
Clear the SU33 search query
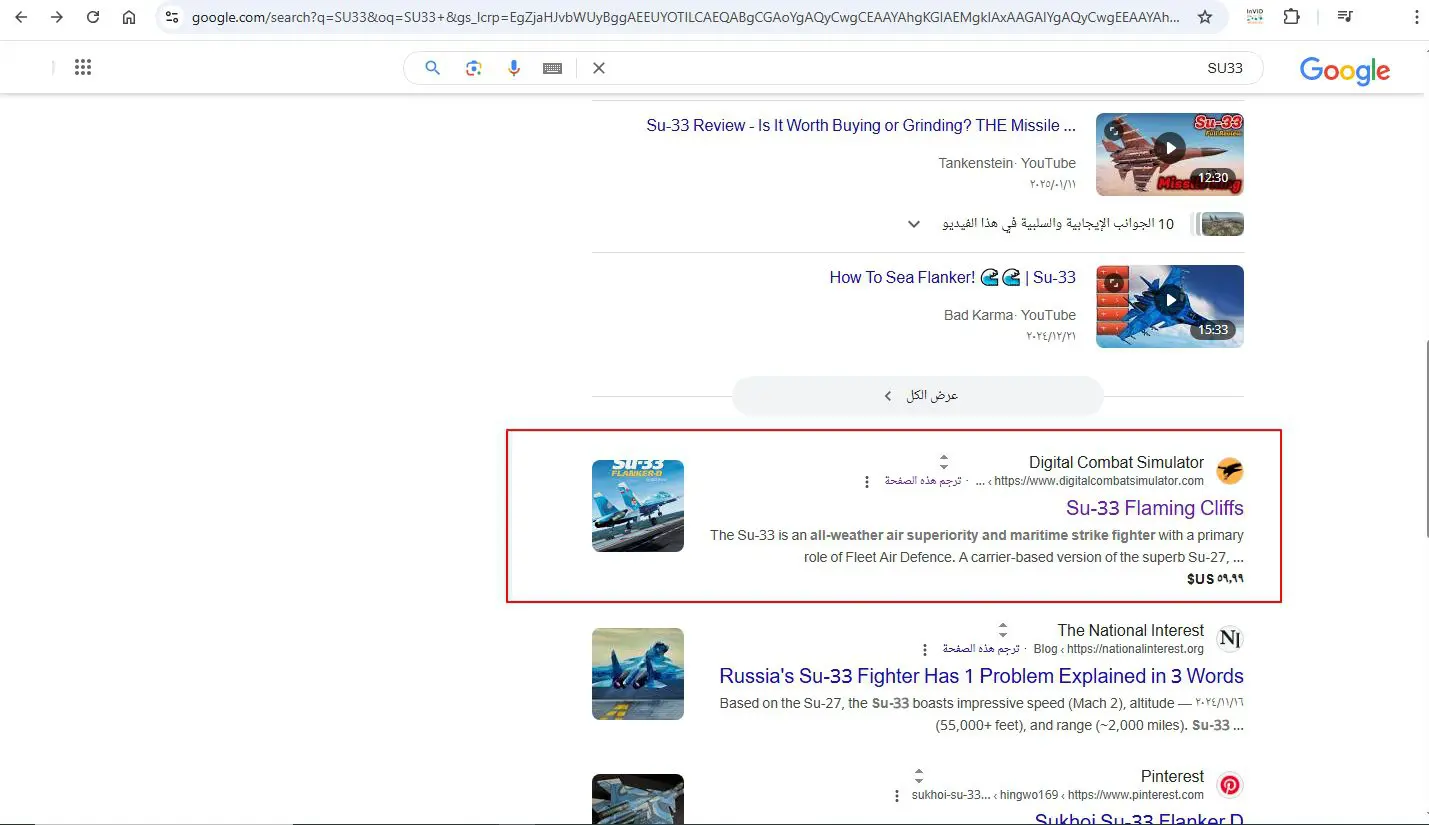[x=599, y=68]
